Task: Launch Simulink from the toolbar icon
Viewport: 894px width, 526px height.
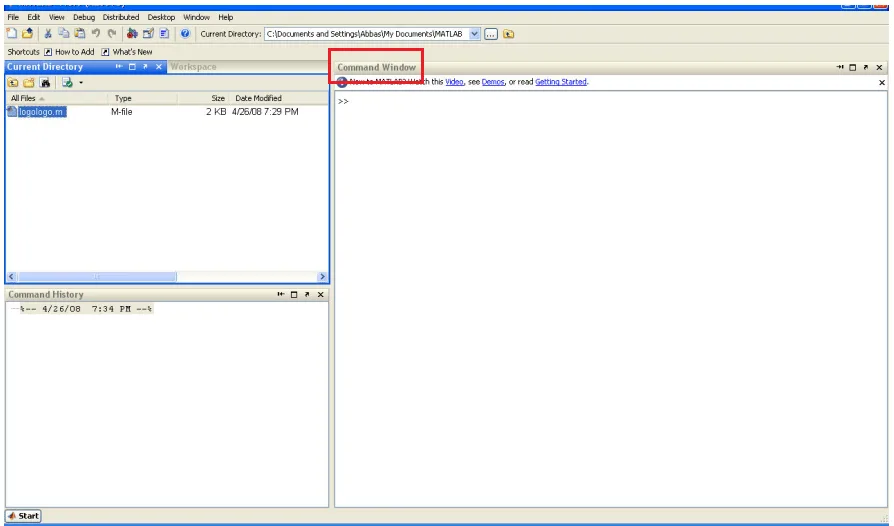Action: click(x=132, y=34)
